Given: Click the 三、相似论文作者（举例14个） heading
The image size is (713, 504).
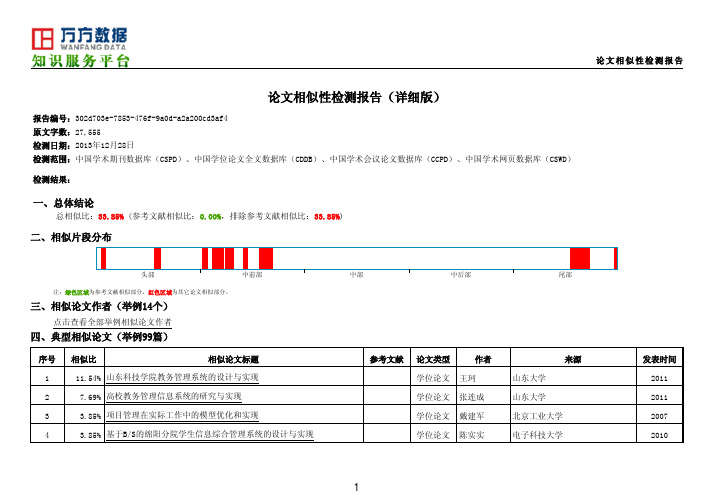Looking at the screenshot, I should [100, 307].
